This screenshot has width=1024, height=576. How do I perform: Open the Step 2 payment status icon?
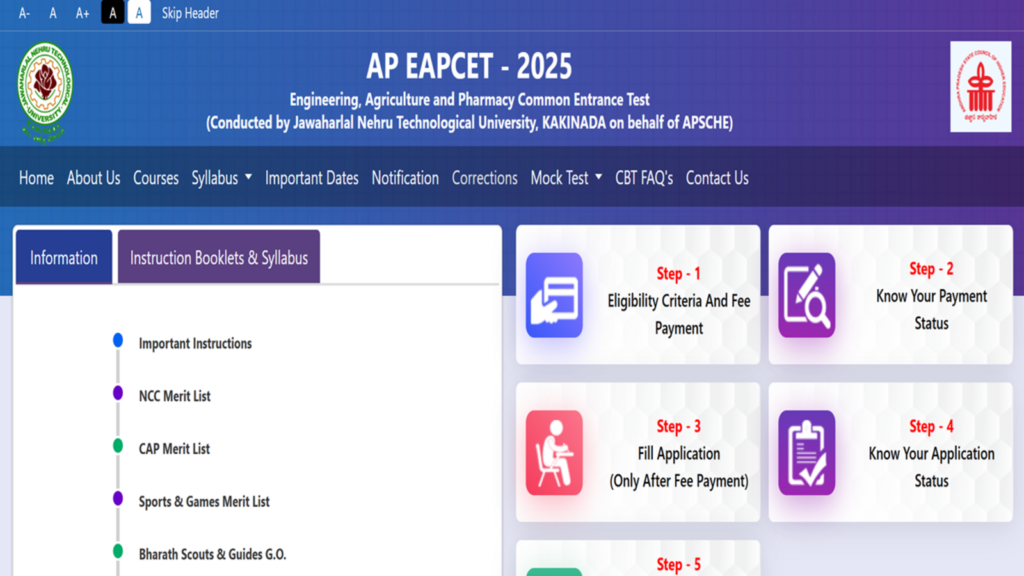807,295
